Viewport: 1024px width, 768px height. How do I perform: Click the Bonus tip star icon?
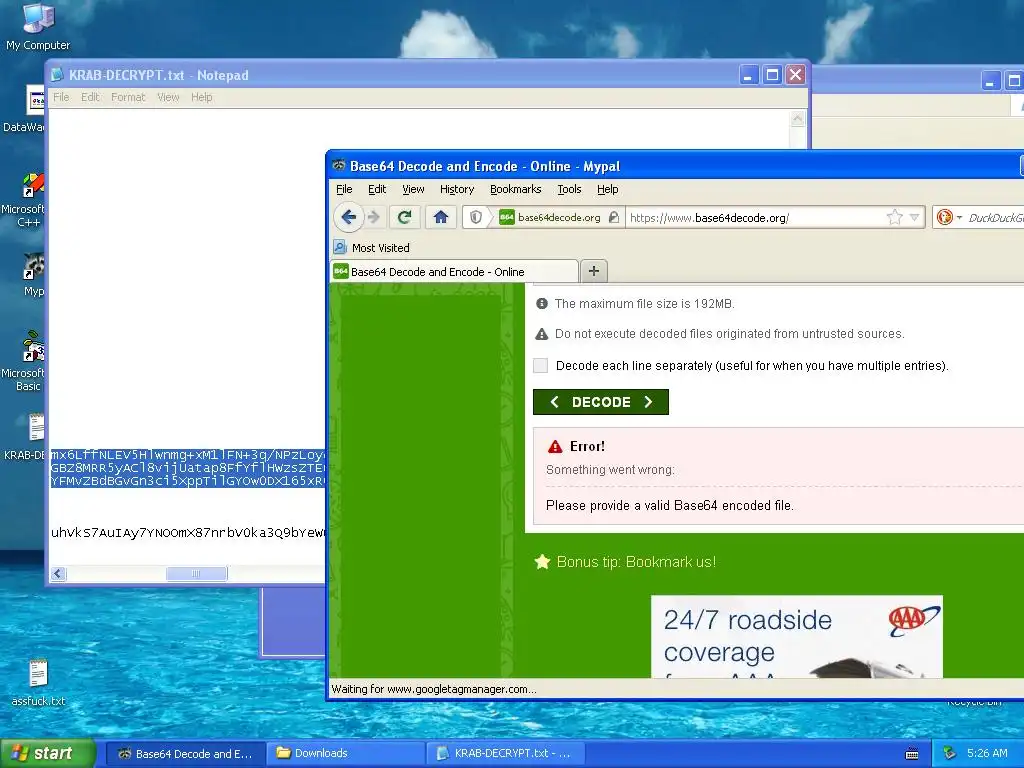[542, 562]
